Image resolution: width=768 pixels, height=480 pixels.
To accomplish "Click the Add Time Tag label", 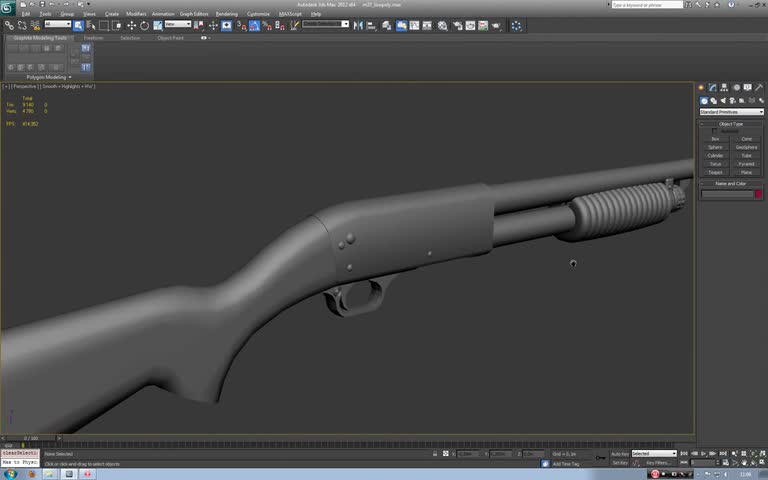I will pos(566,464).
